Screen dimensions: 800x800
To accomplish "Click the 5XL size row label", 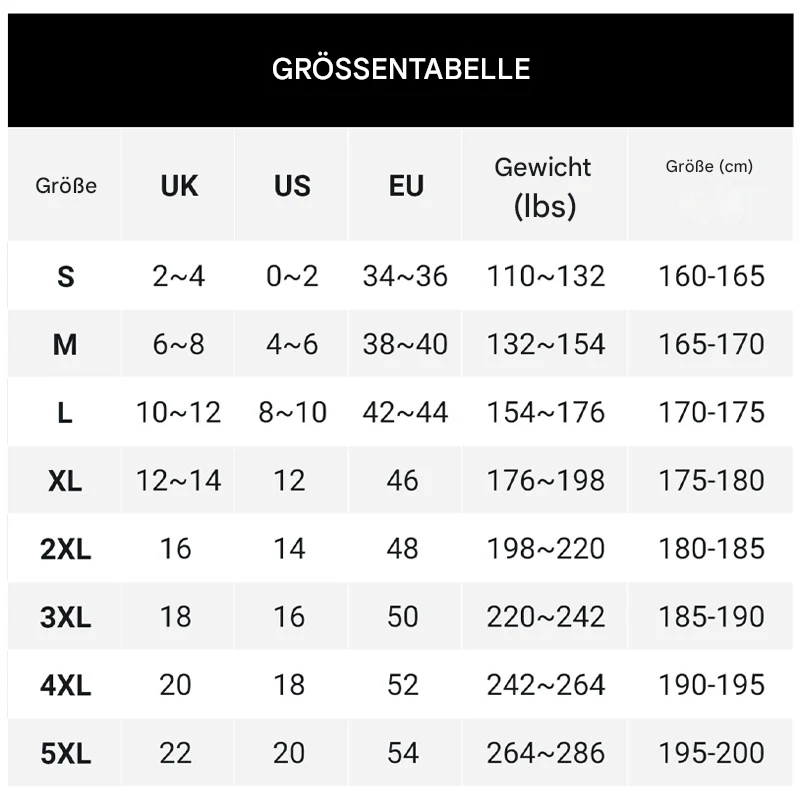I will coord(65,753).
